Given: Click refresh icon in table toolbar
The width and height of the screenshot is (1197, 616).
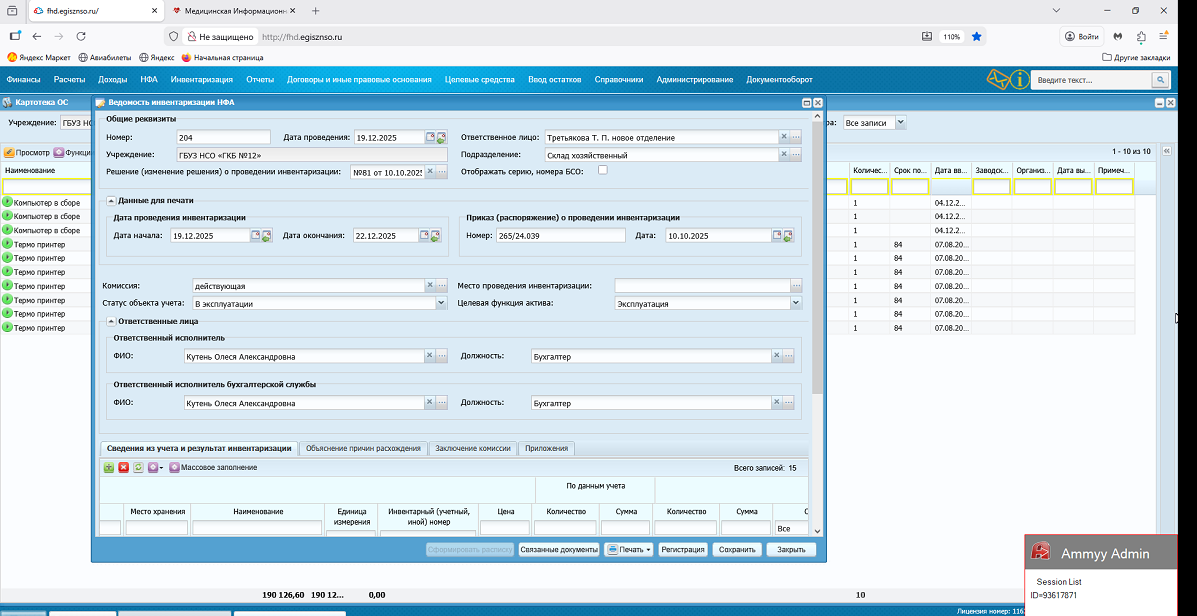Looking at the screenshot, I should (x=138, y=467).
